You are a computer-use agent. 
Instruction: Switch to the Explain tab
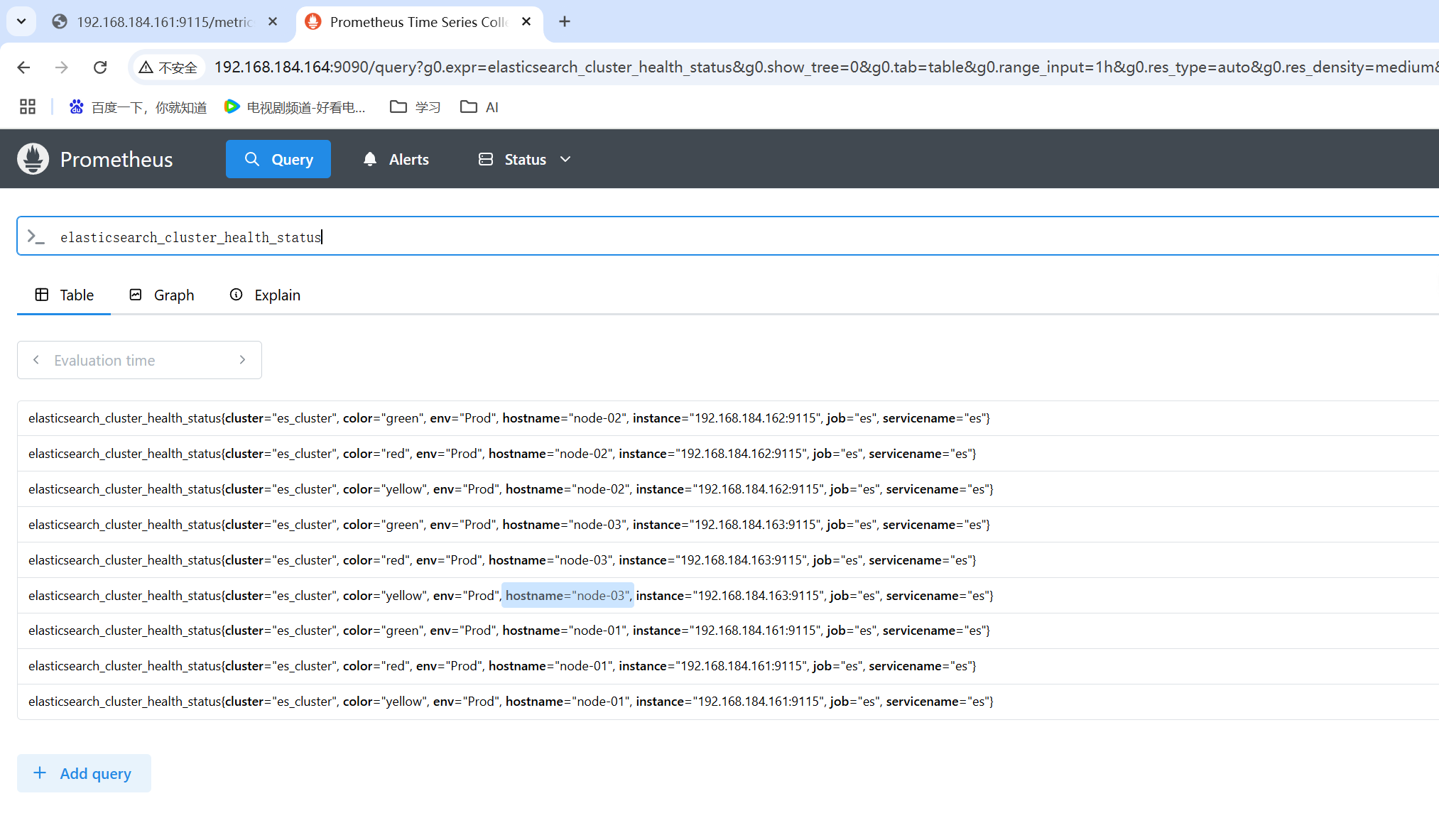265,295
